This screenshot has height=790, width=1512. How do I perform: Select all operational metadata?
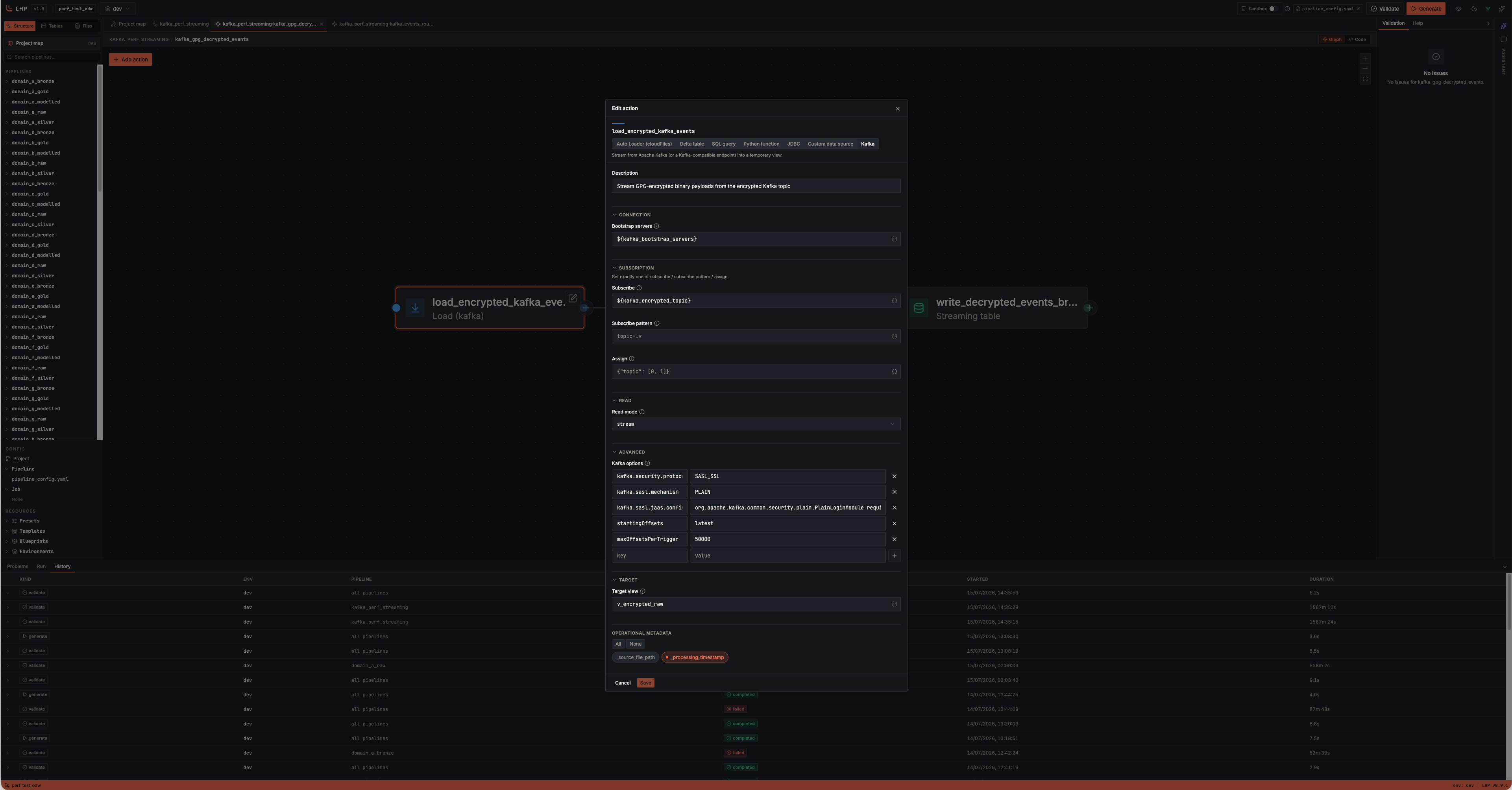pyautogui.click(x=618, y=644)
